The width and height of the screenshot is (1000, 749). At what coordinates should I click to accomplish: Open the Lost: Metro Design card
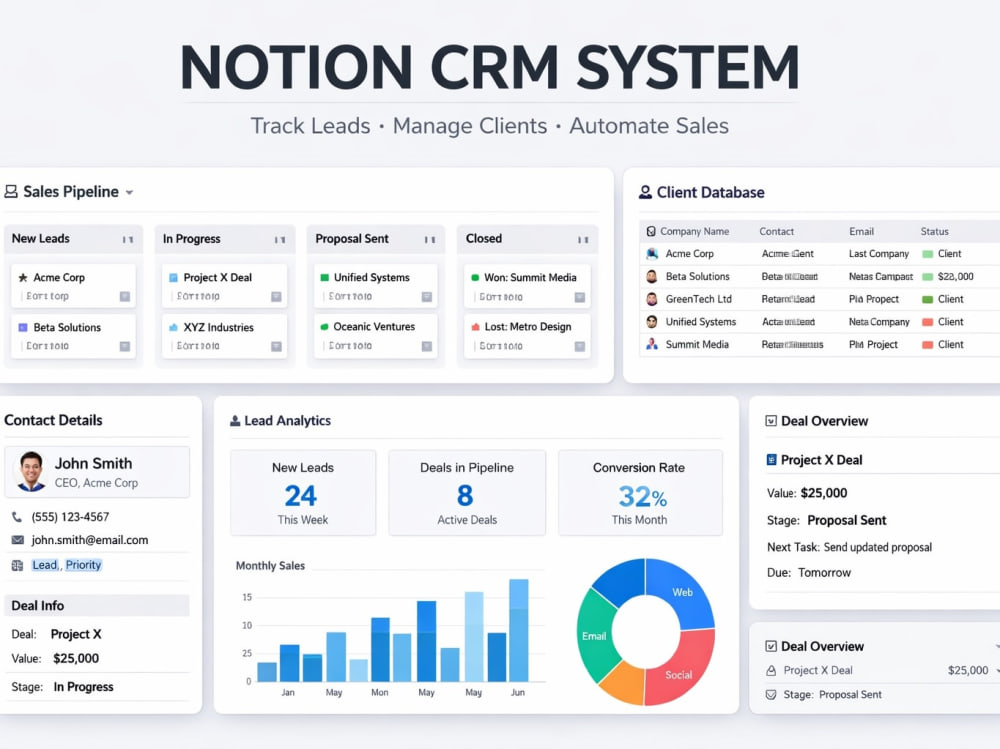click(x=527, y=336)
